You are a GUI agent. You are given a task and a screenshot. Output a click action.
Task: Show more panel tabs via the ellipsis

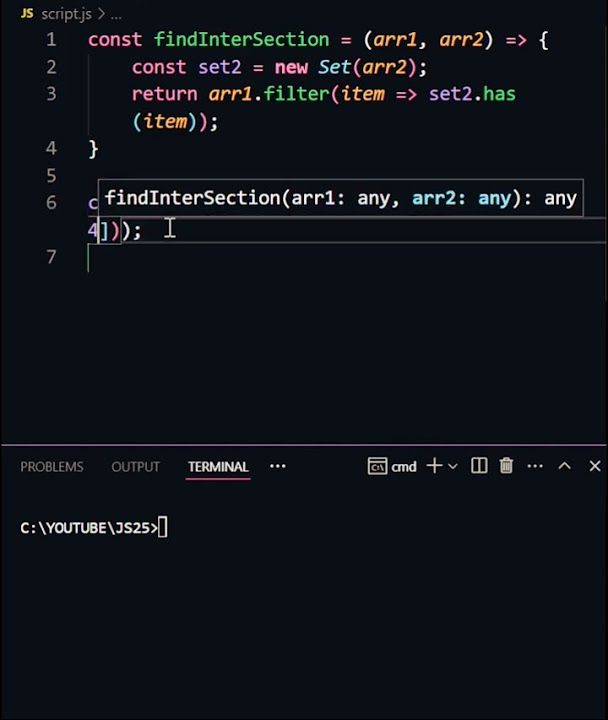[x=278, y=466]
